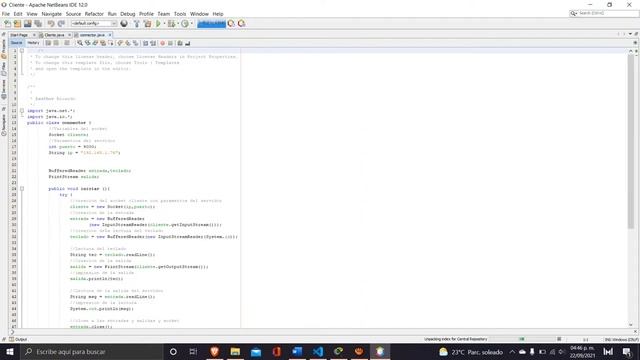The width and height of the screenshot is (640, 360).
Task: Switch to the Cliente.java tab
Action: coord(54,35)
